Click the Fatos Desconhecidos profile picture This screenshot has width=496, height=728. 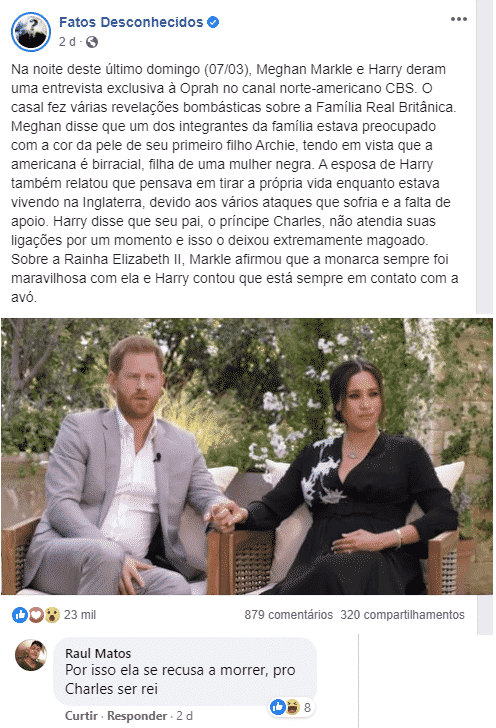click(x=31, y=32)
